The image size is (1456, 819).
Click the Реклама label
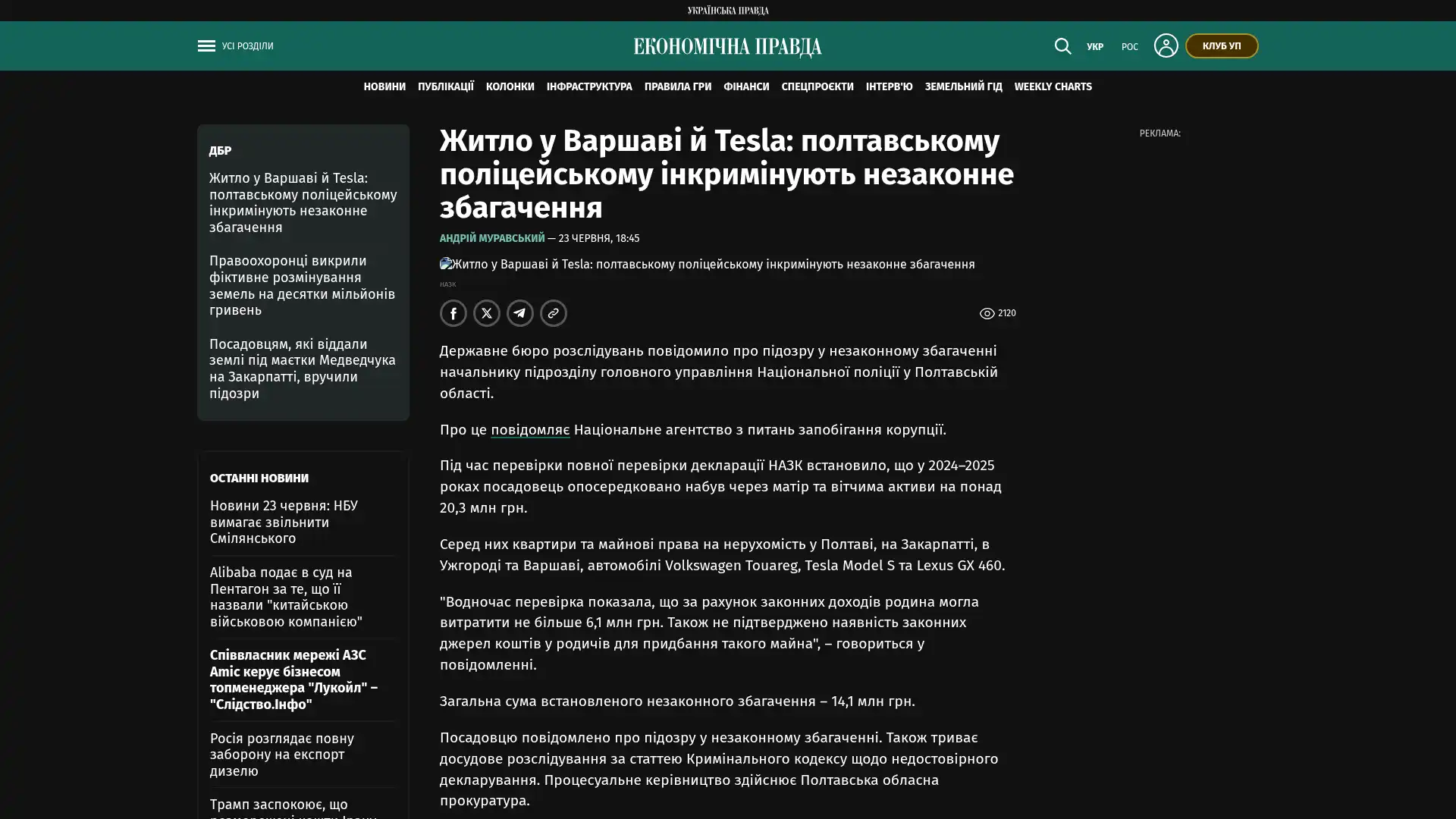(x=1160, y=133)
